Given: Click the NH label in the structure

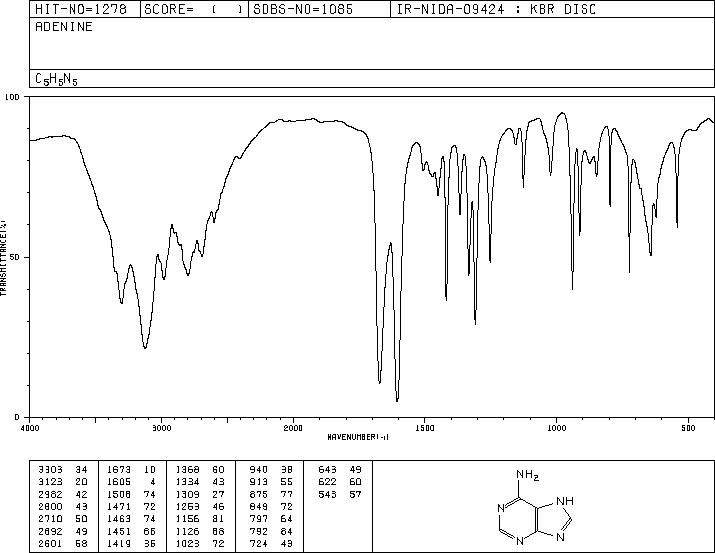Looking at the screenshot, I should point(565,501).
